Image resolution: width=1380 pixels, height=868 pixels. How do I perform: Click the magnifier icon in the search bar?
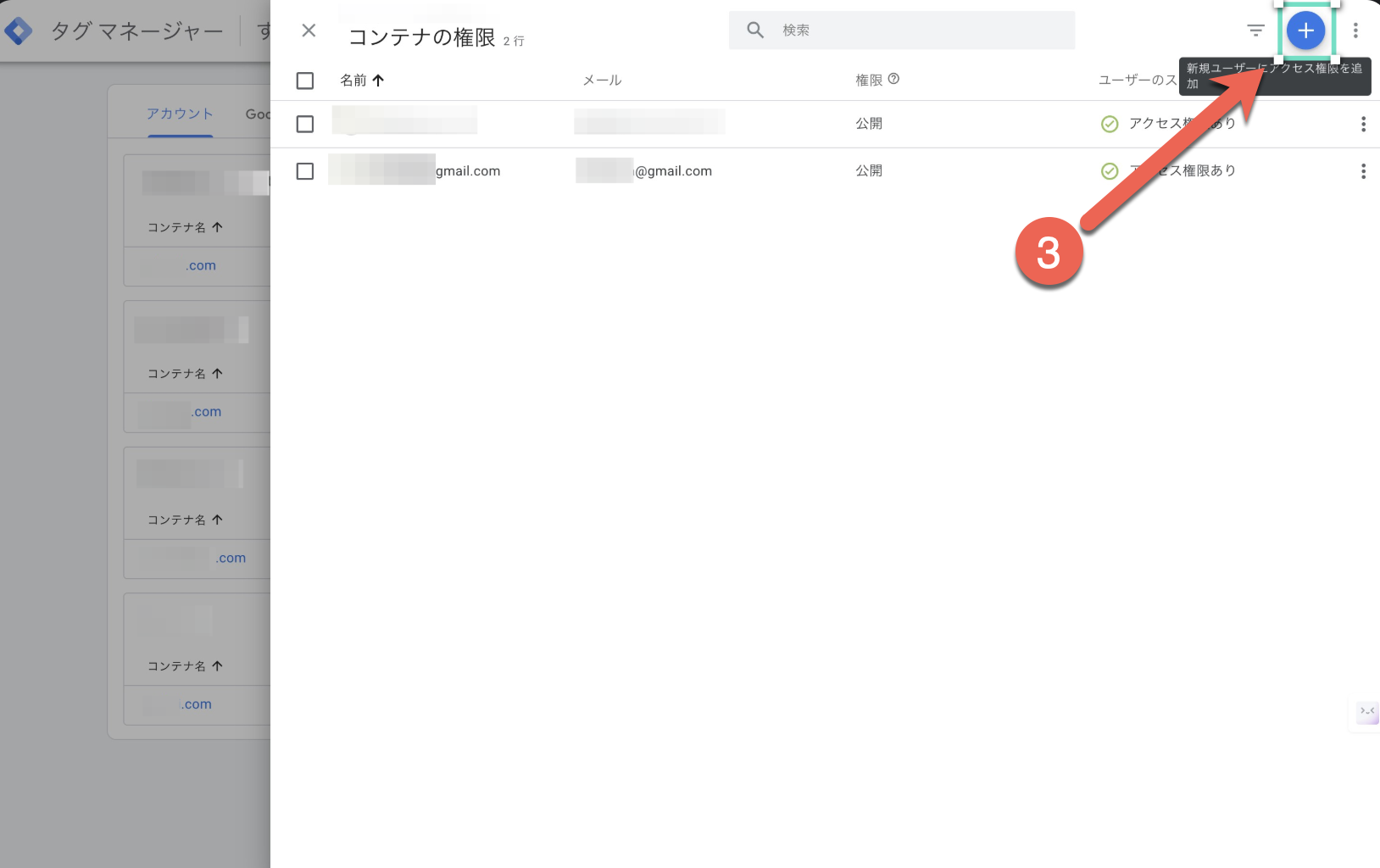point(754,30)
